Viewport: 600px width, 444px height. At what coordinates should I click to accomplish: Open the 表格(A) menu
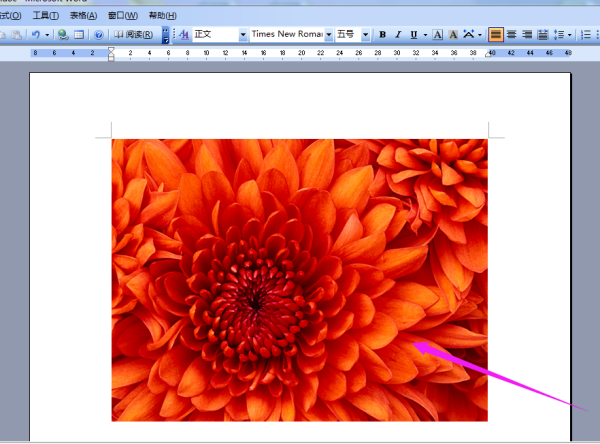click(x=84, y=16)
